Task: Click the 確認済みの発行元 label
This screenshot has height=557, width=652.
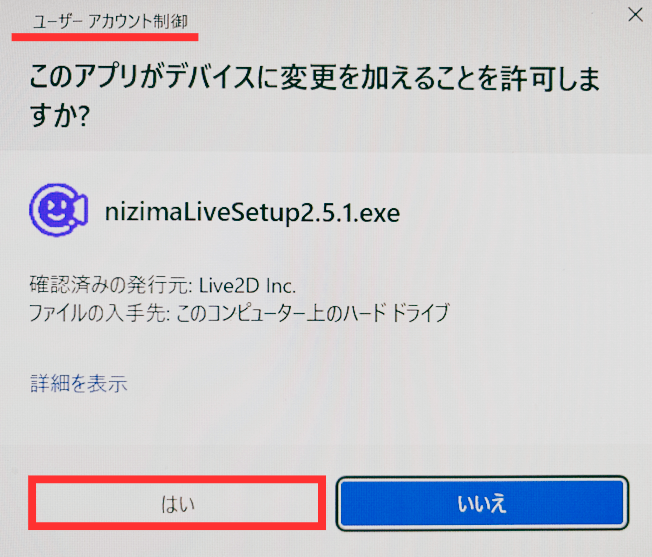Action: 111,285
